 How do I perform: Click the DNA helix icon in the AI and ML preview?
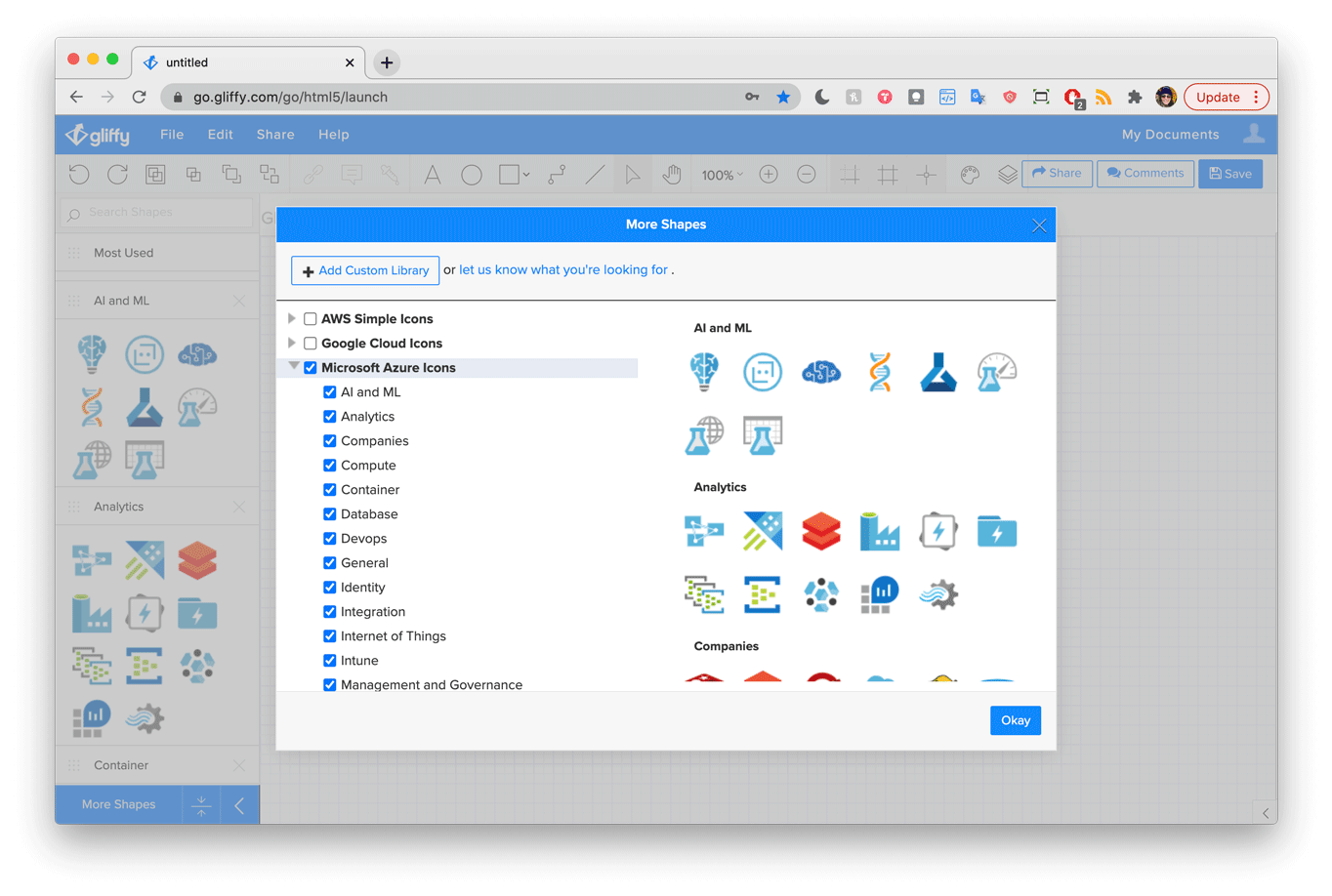point(880,372)
